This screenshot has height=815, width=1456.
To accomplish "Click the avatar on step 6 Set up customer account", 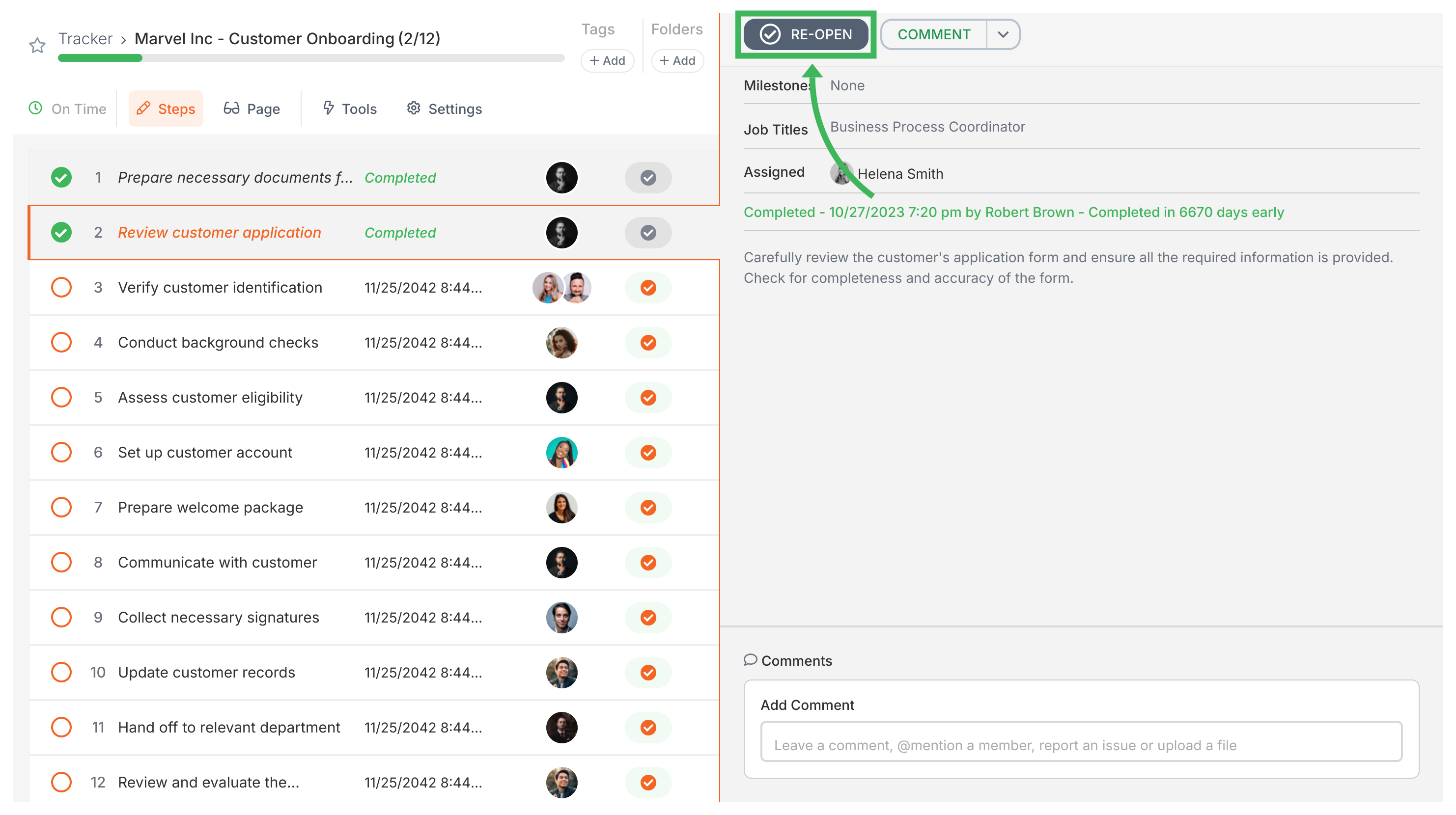I will tap(562, 452).
